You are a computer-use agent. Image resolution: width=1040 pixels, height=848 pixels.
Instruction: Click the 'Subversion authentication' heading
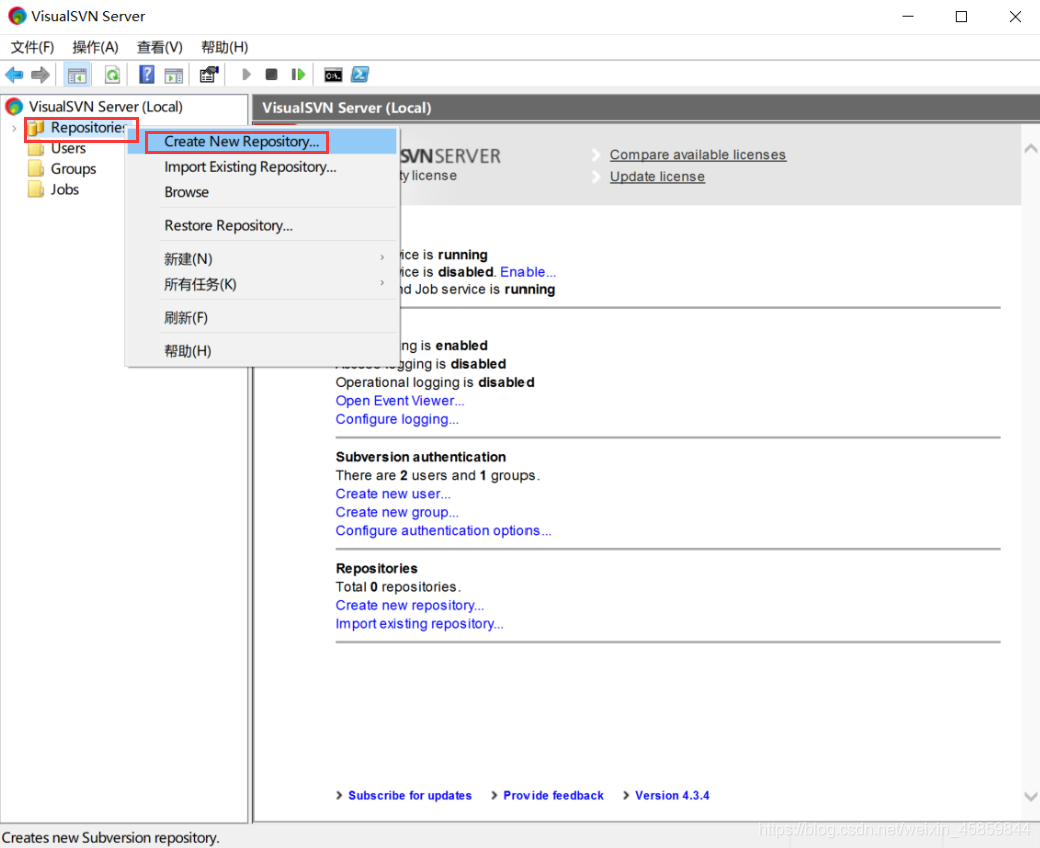pos(421,457)
